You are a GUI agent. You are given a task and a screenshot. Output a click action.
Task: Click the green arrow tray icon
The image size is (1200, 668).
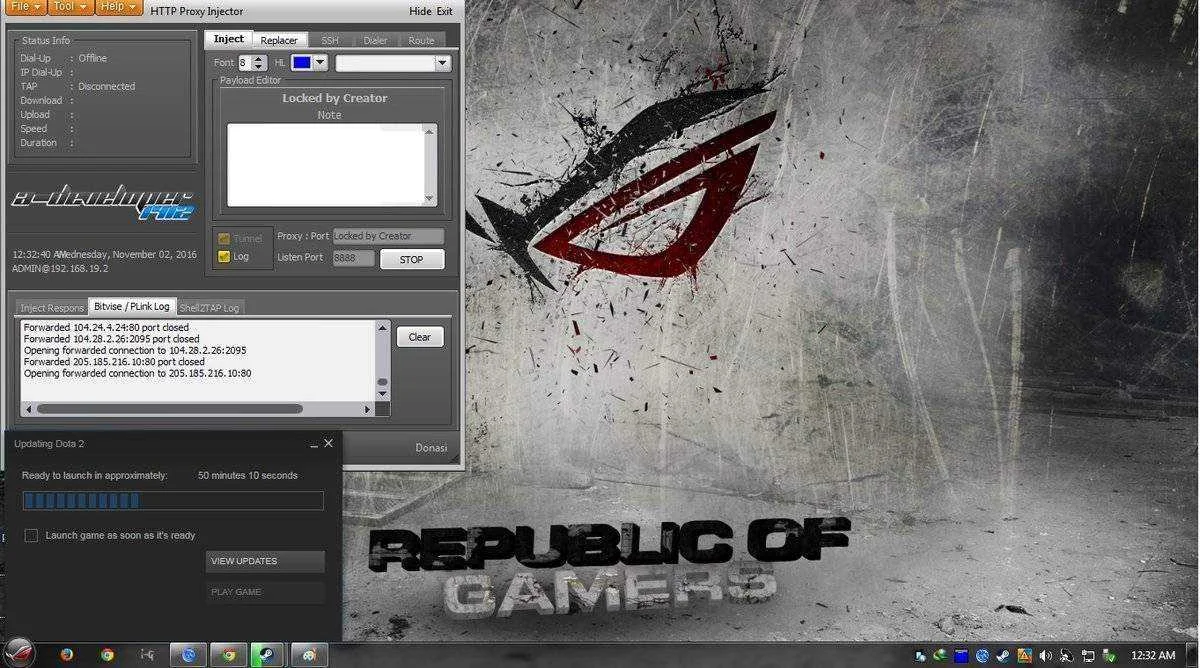pos(940,656)
